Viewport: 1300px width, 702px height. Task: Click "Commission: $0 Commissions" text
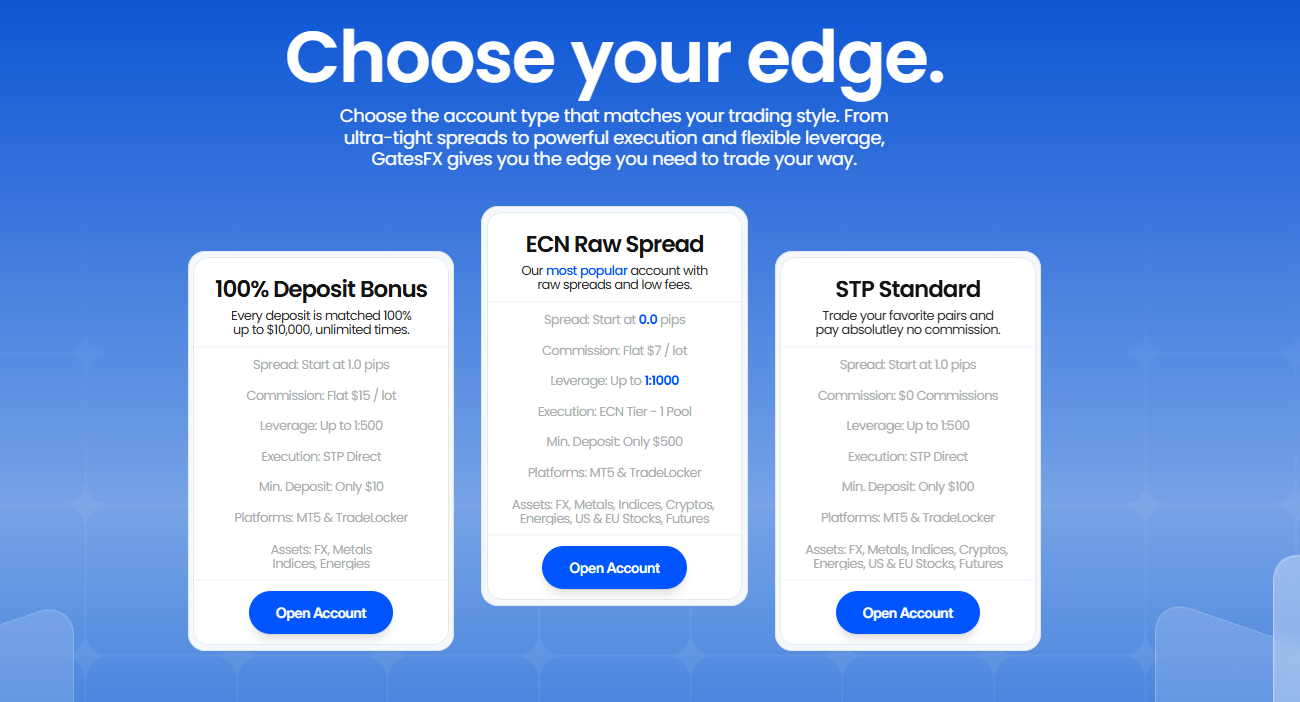pyautogui.click(x=908, y=395)
